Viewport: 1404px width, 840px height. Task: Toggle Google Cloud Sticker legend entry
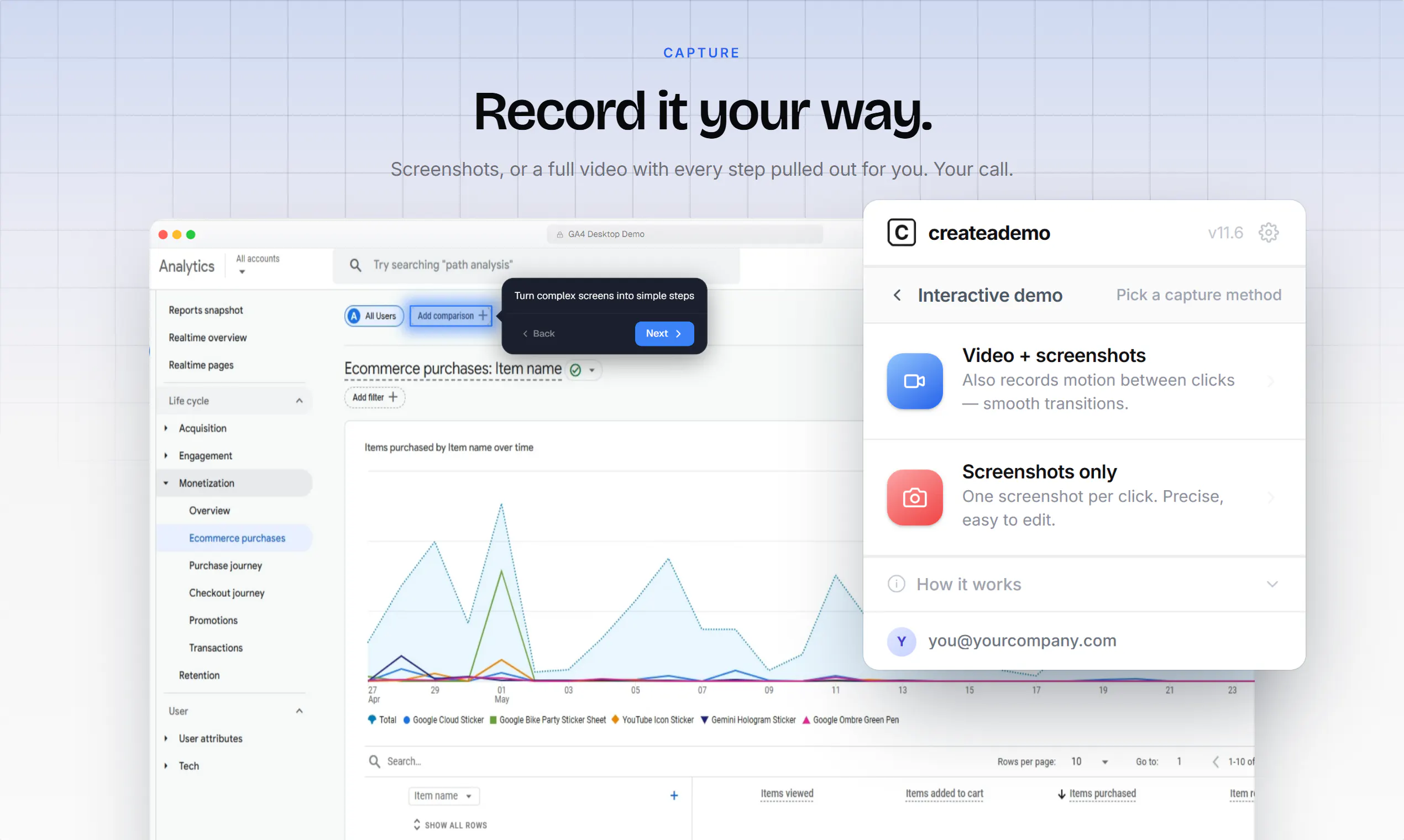pos(443,720)
